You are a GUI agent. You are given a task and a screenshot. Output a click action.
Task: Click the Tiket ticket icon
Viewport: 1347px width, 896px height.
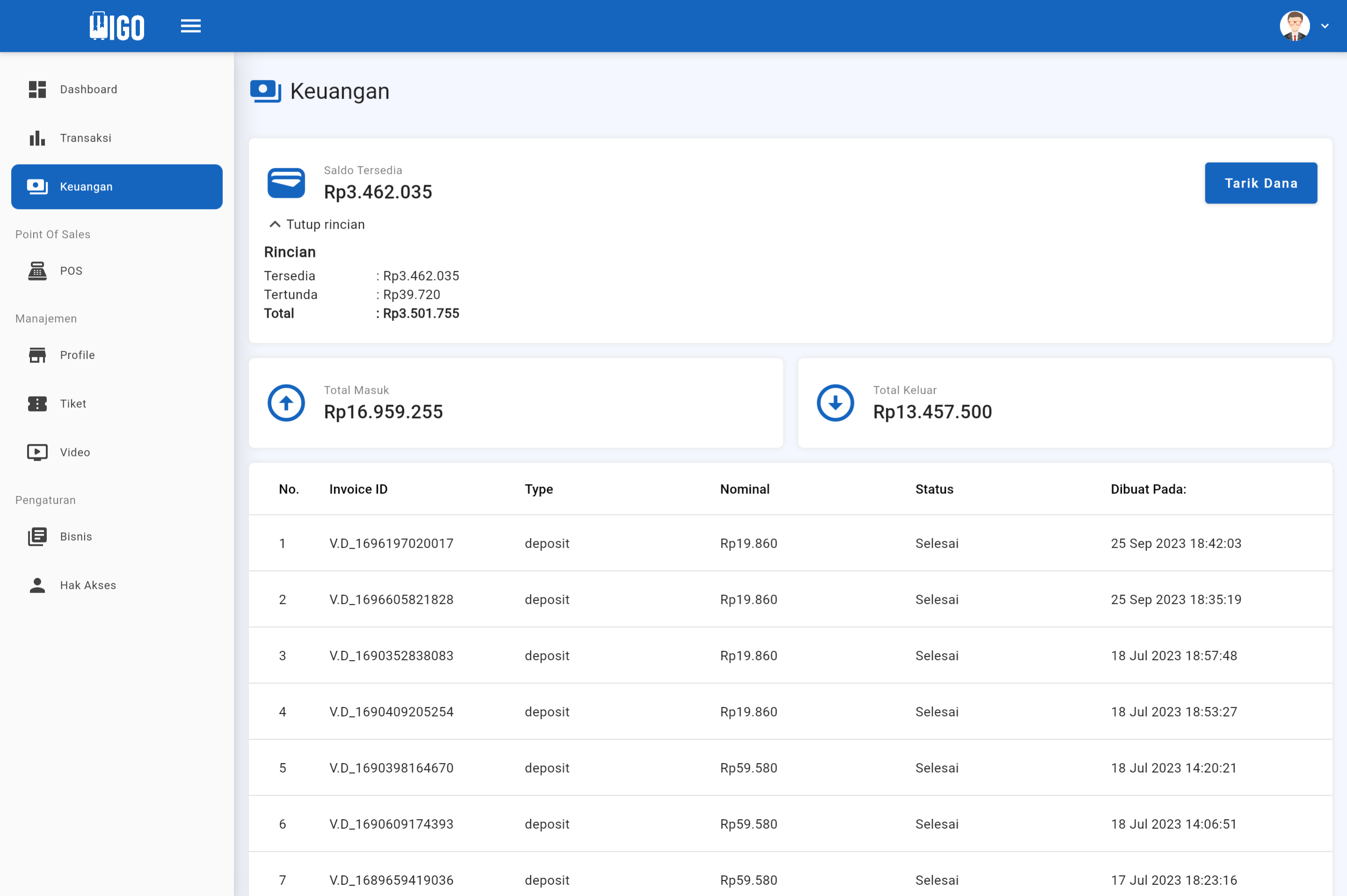tap(37, 404)
